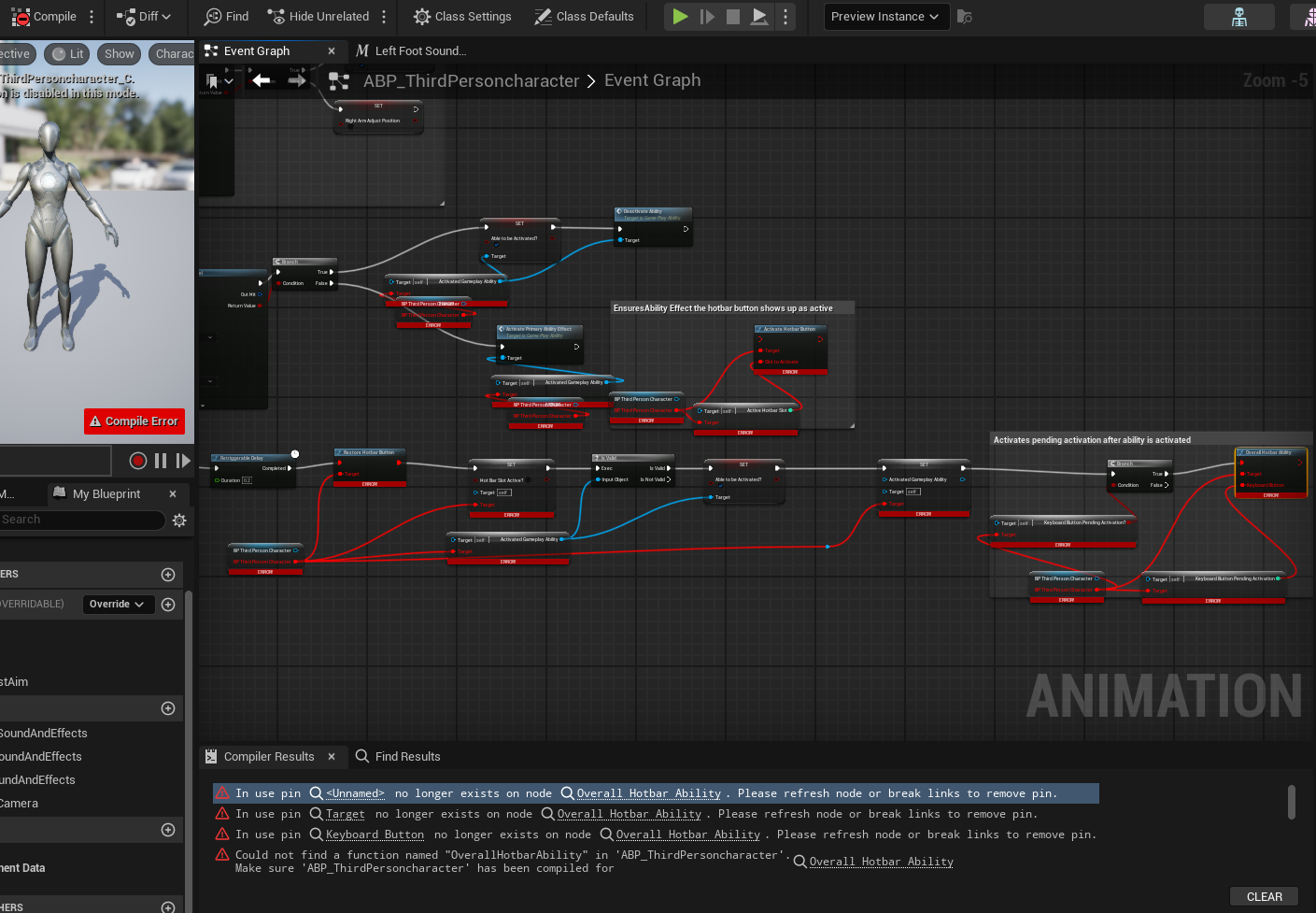
Task: Open the viewport Character menu
Action: 173,54
